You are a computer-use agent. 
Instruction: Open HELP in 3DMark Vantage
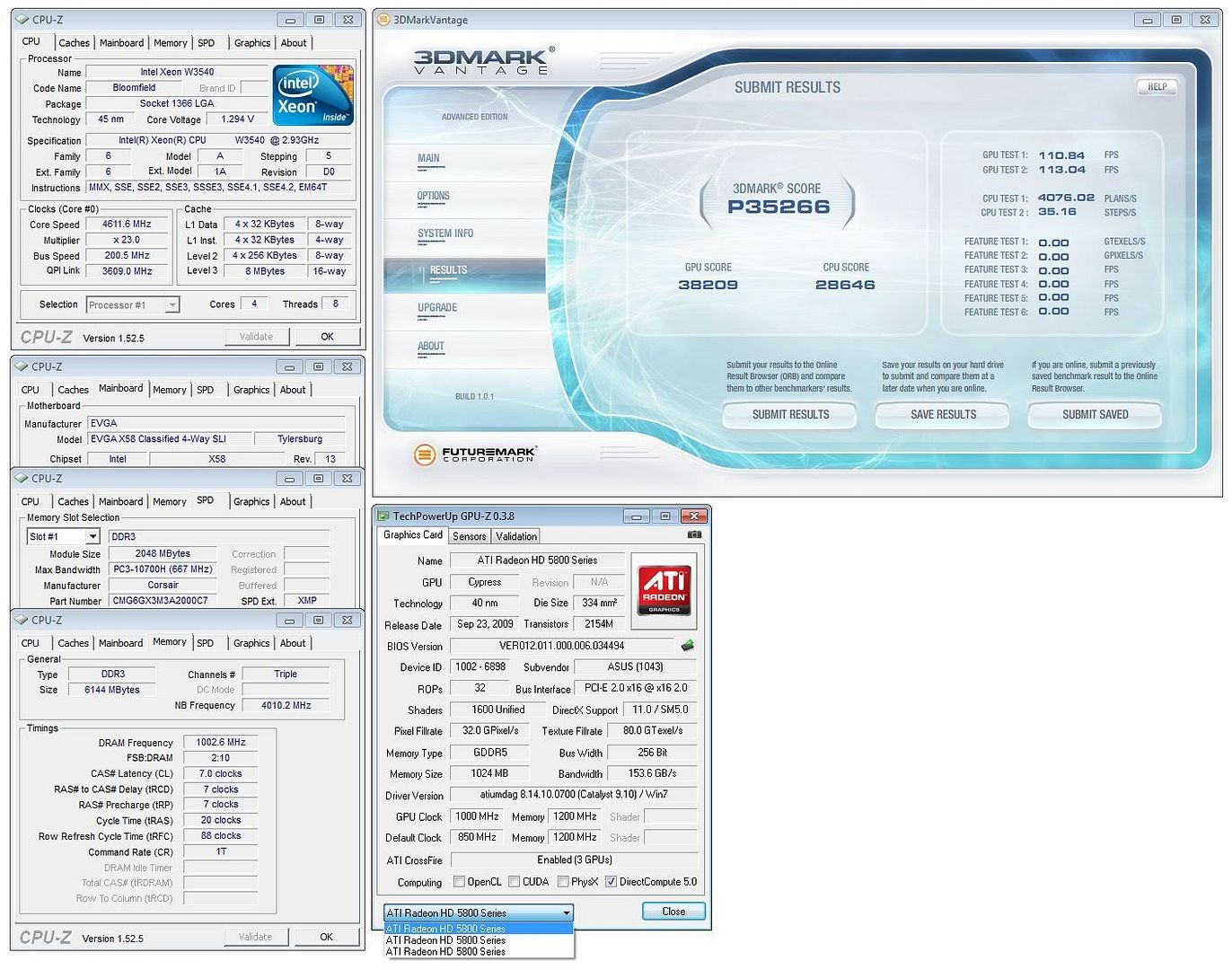pyautogui.click(x=1157, y=87)
